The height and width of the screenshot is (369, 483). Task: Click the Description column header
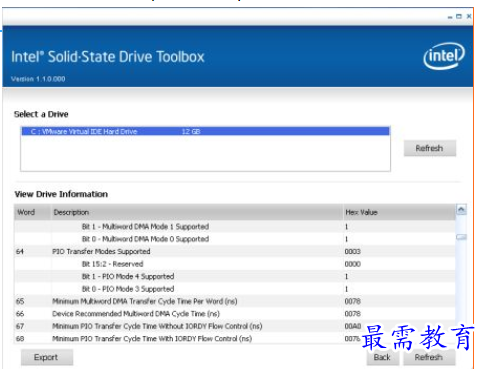pyautogui.click(x=197, y=212)
